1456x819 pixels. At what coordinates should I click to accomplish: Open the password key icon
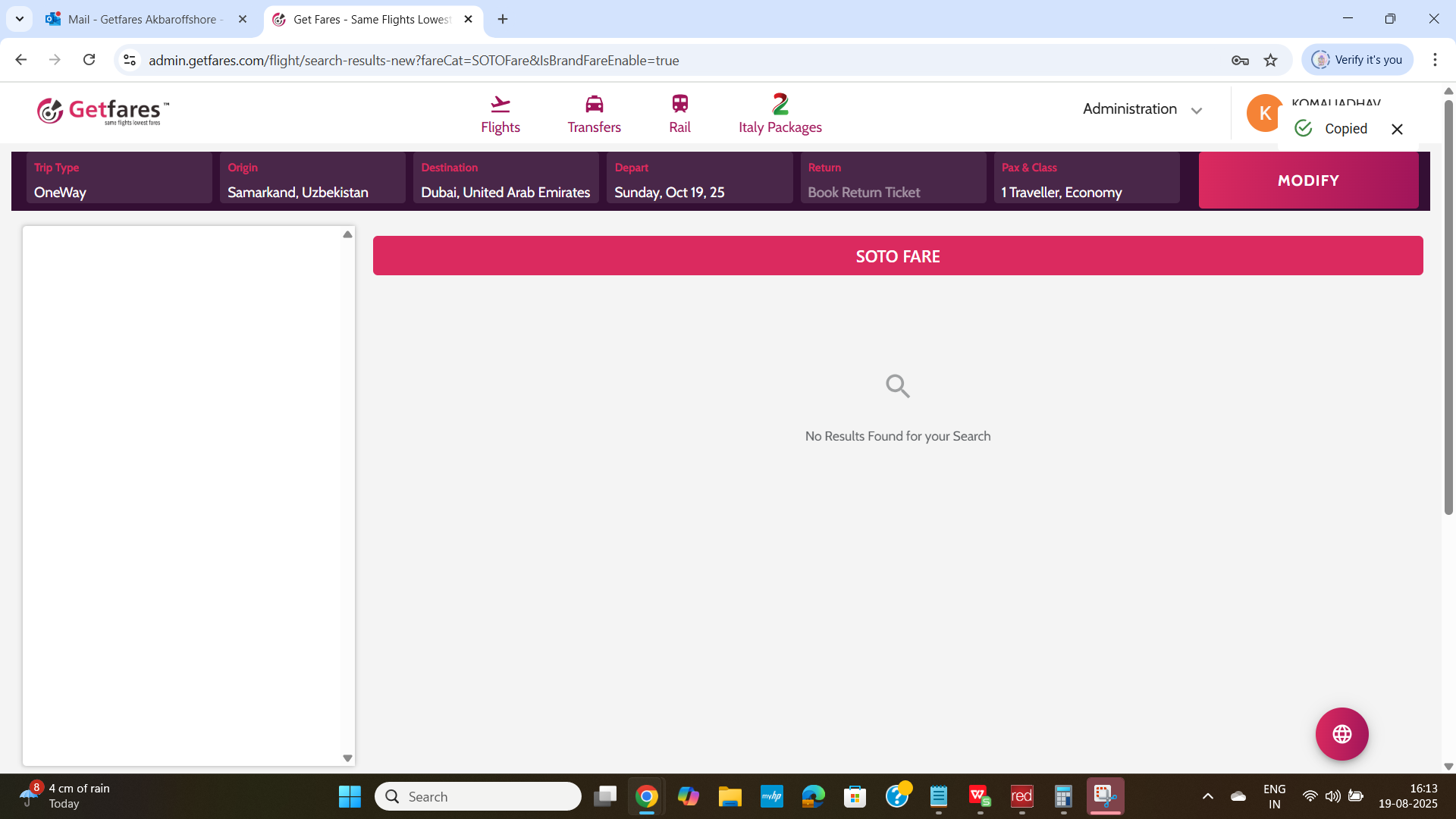(1240, 61)
